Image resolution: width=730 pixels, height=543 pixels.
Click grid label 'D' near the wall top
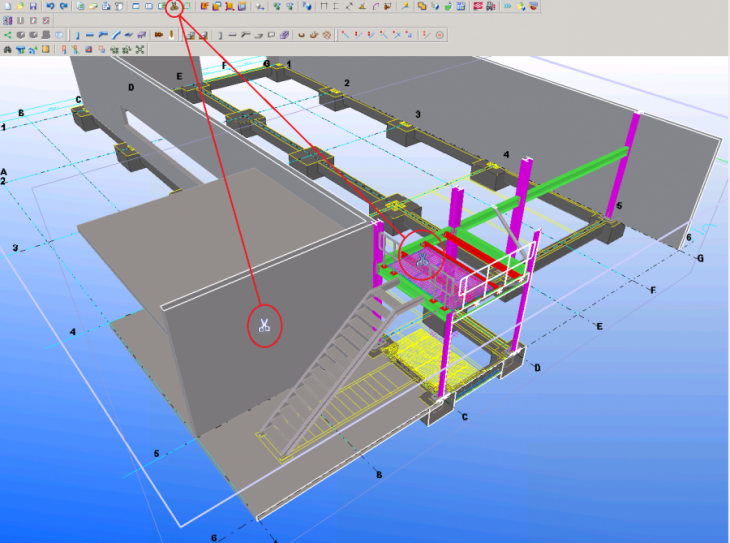point(131,88)
